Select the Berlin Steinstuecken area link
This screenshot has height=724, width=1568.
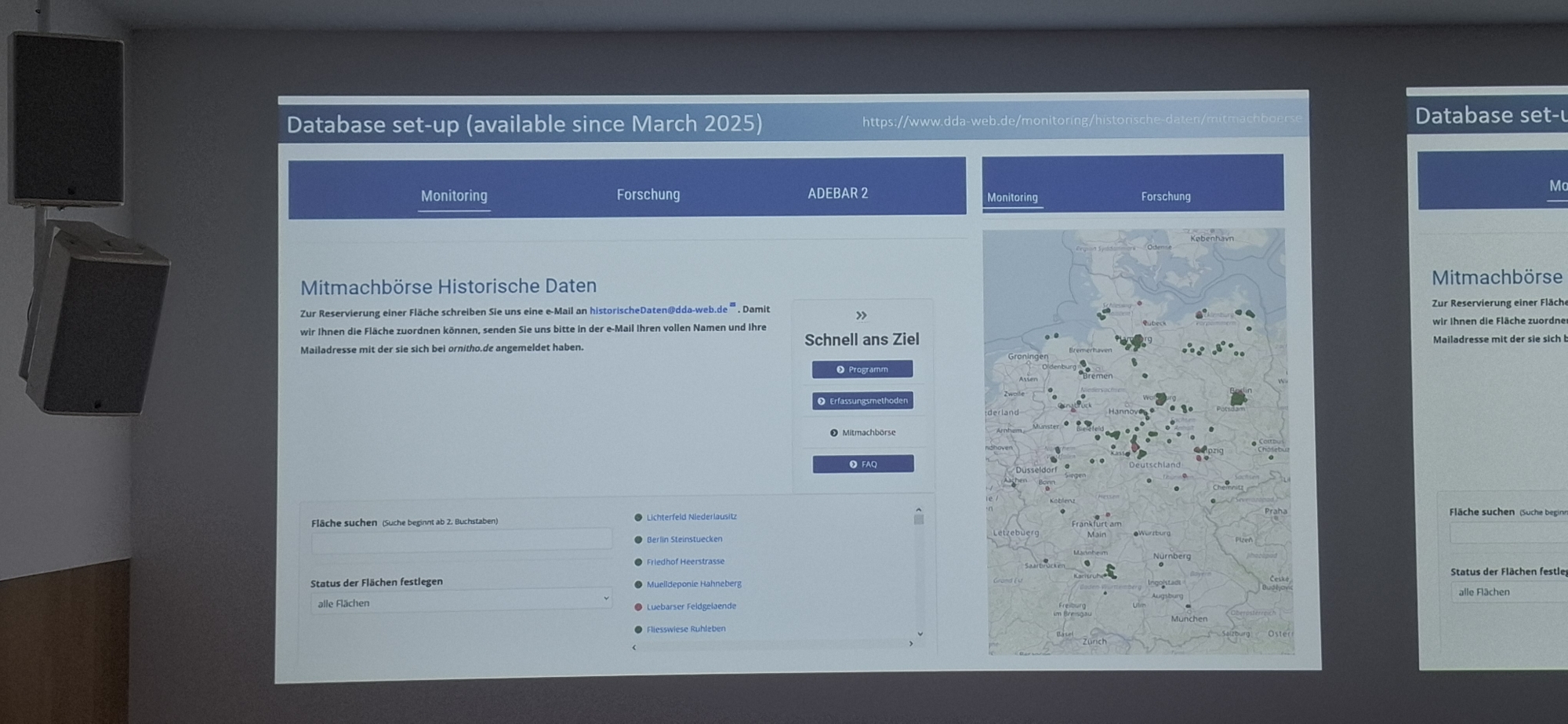684,540
